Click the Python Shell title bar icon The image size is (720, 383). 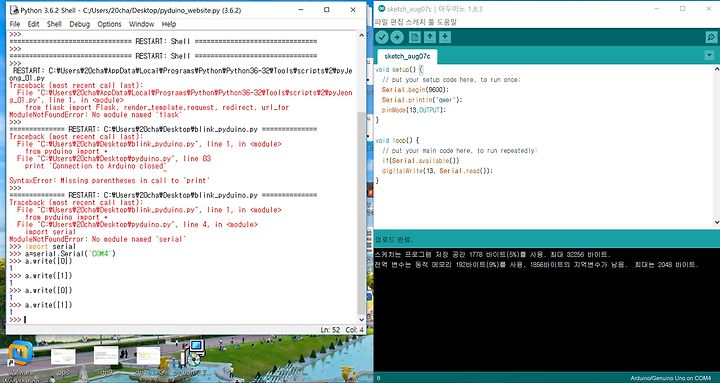click(x=14, y=10)
